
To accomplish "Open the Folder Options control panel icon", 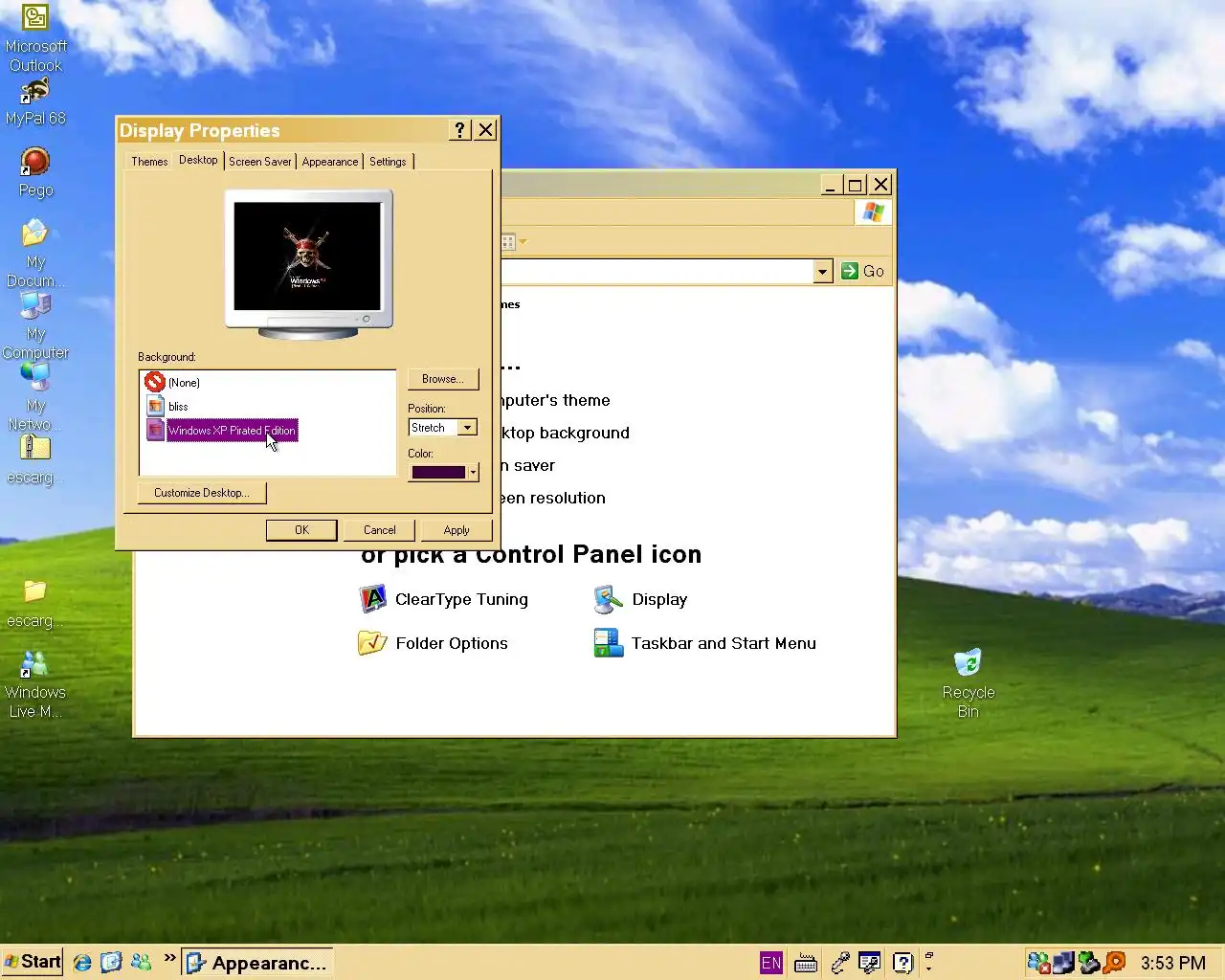I will pyautogui.click(x=433, y=643).
